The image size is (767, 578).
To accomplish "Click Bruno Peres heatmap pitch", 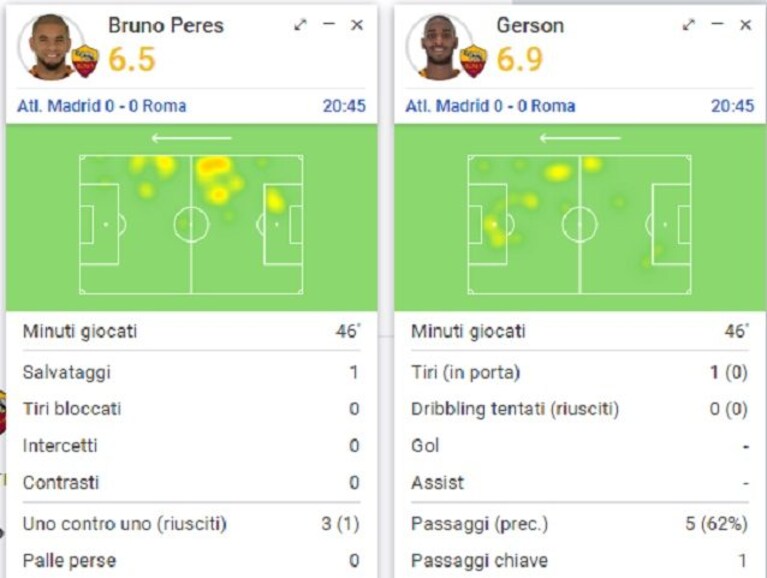I will pos(191,224).
